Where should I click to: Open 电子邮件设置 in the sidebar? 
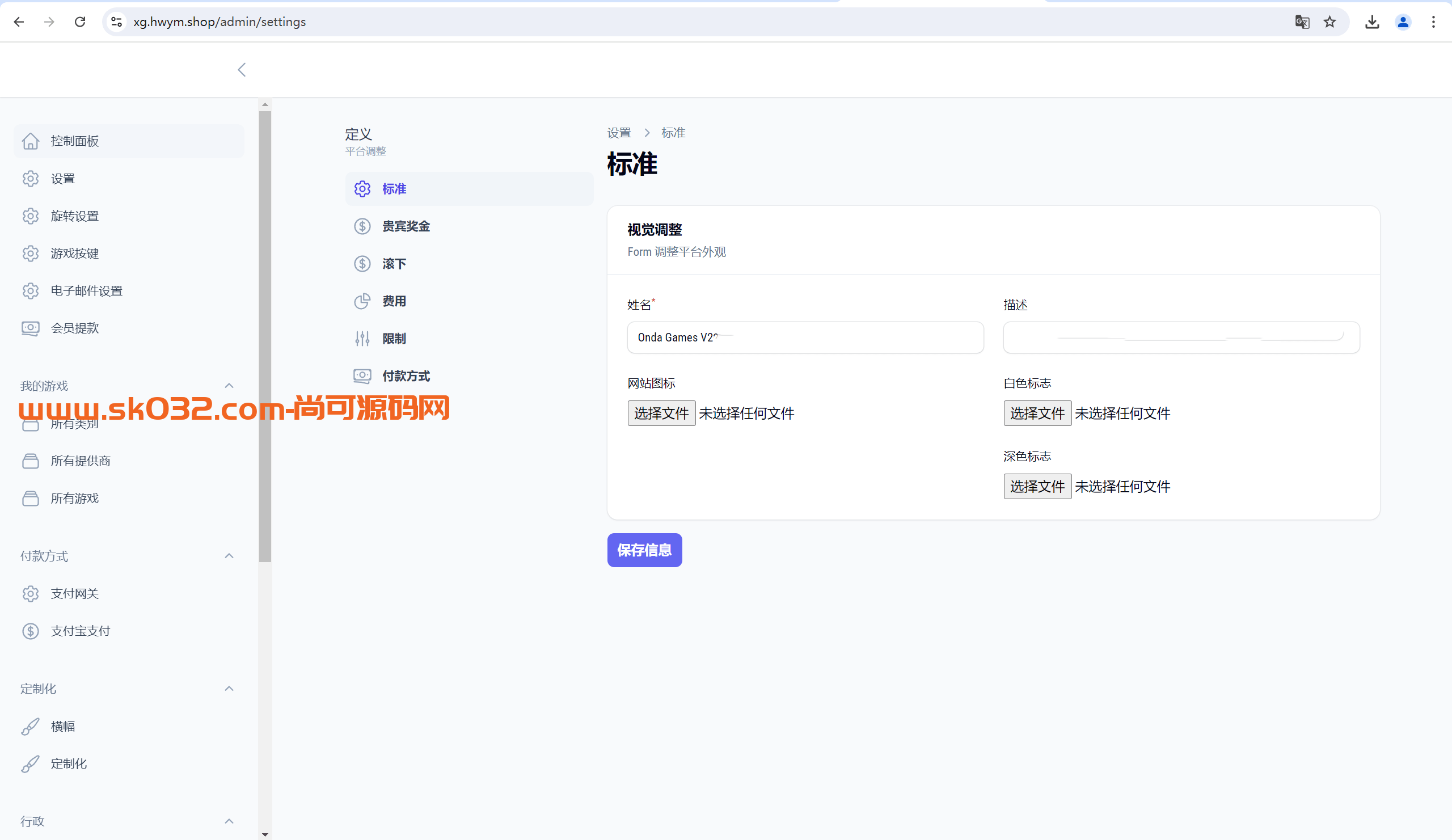[x=129, y=291]
